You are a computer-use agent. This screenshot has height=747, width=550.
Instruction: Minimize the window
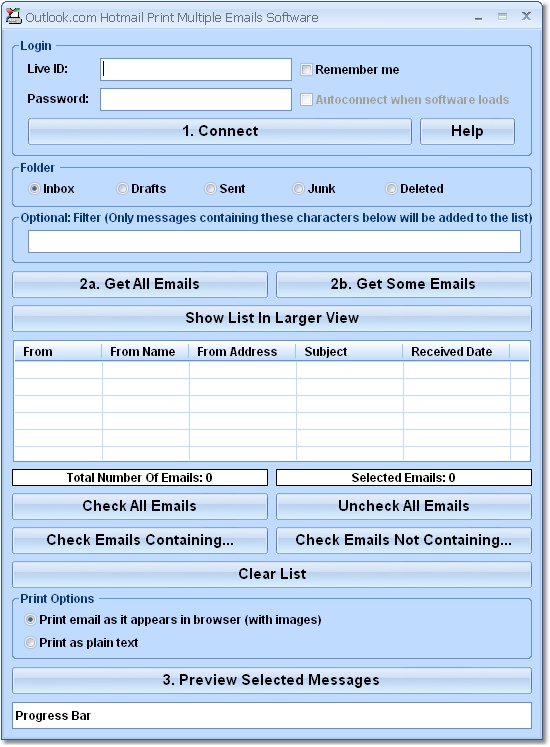[x=479, y=17]
